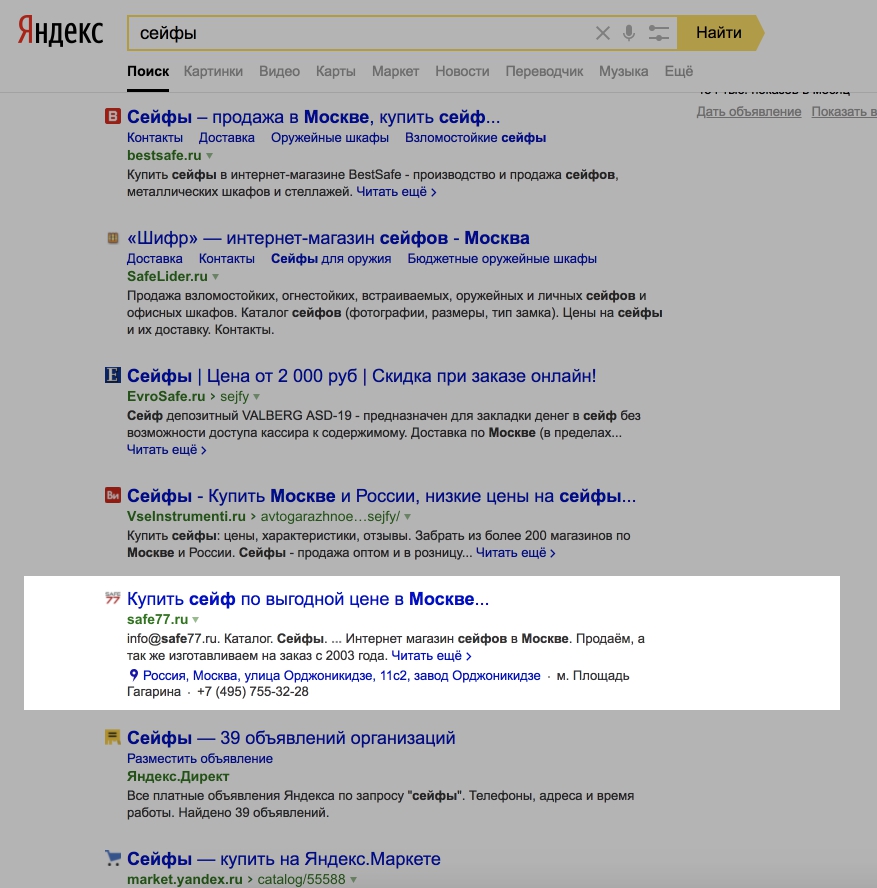Select the Поиск tab

point(148,71)
